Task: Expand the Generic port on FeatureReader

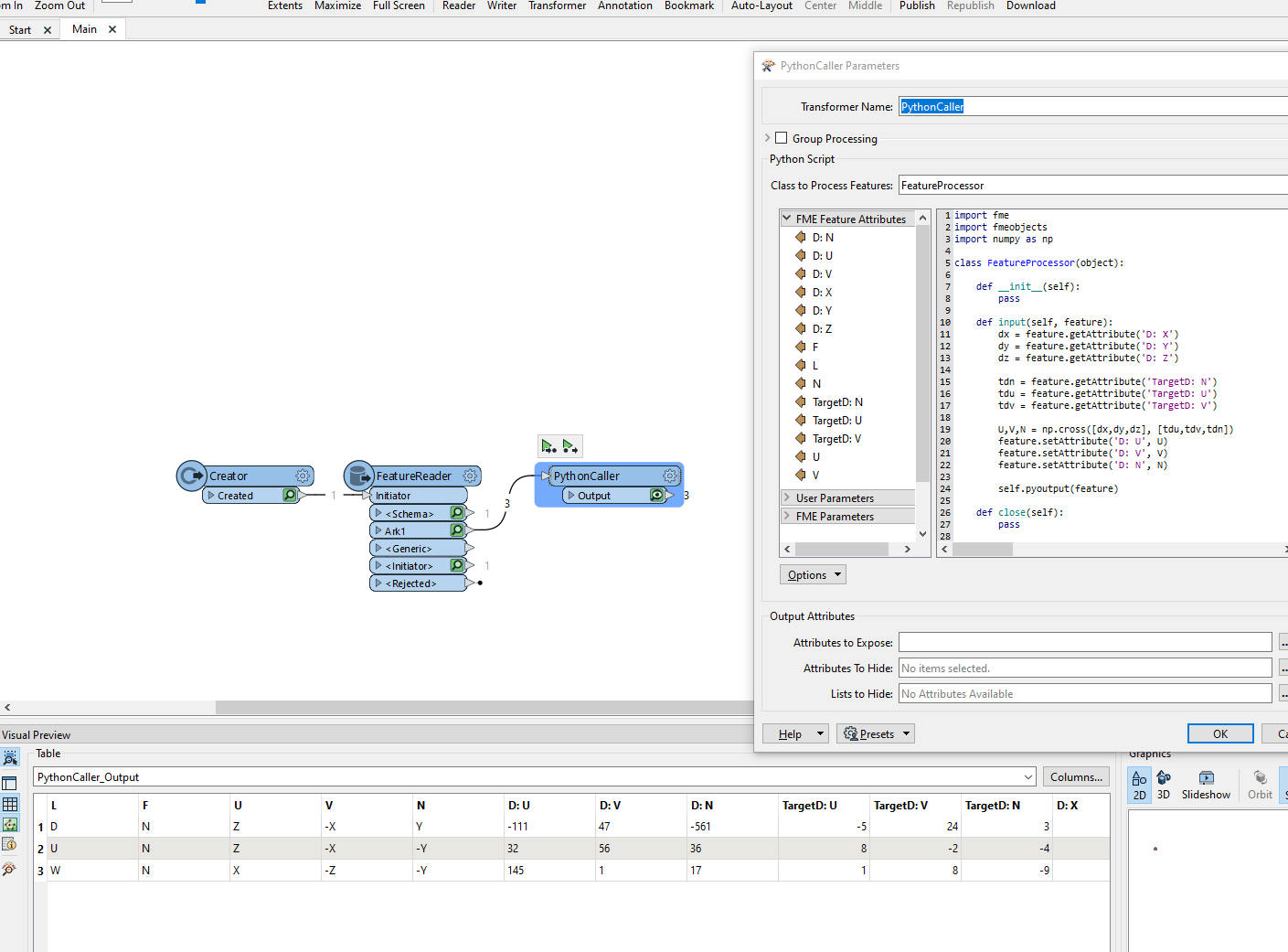Action: tap(378, 548)
